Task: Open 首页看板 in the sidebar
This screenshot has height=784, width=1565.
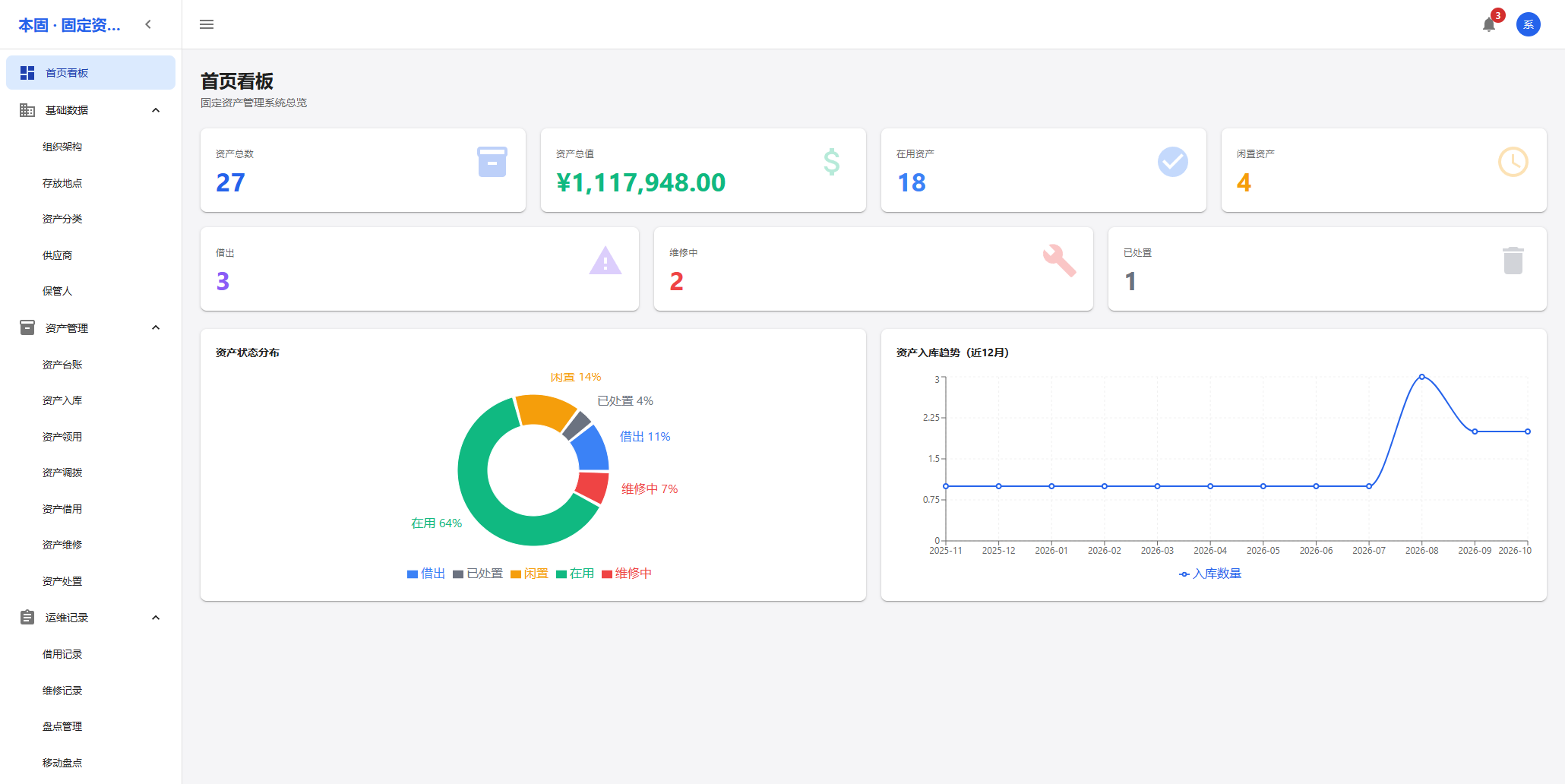Action: [90, 73]
